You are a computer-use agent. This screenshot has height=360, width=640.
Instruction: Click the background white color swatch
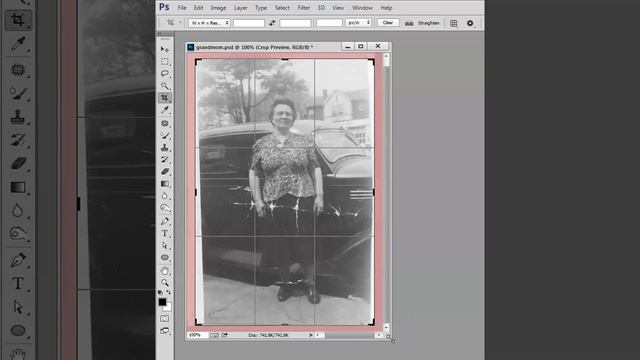coord(168,307)
